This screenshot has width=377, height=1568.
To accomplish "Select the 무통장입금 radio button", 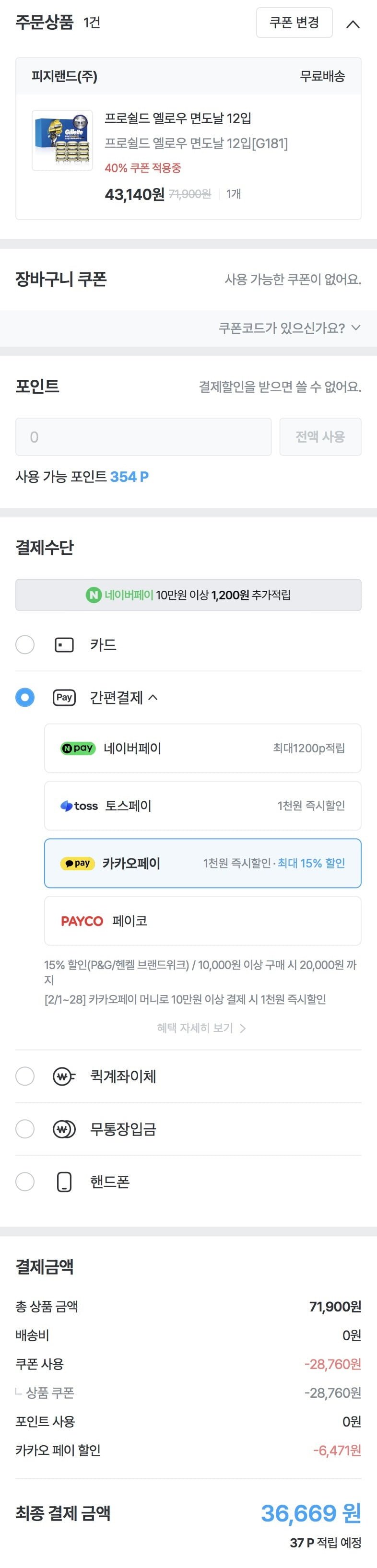I will [25, 1129].
